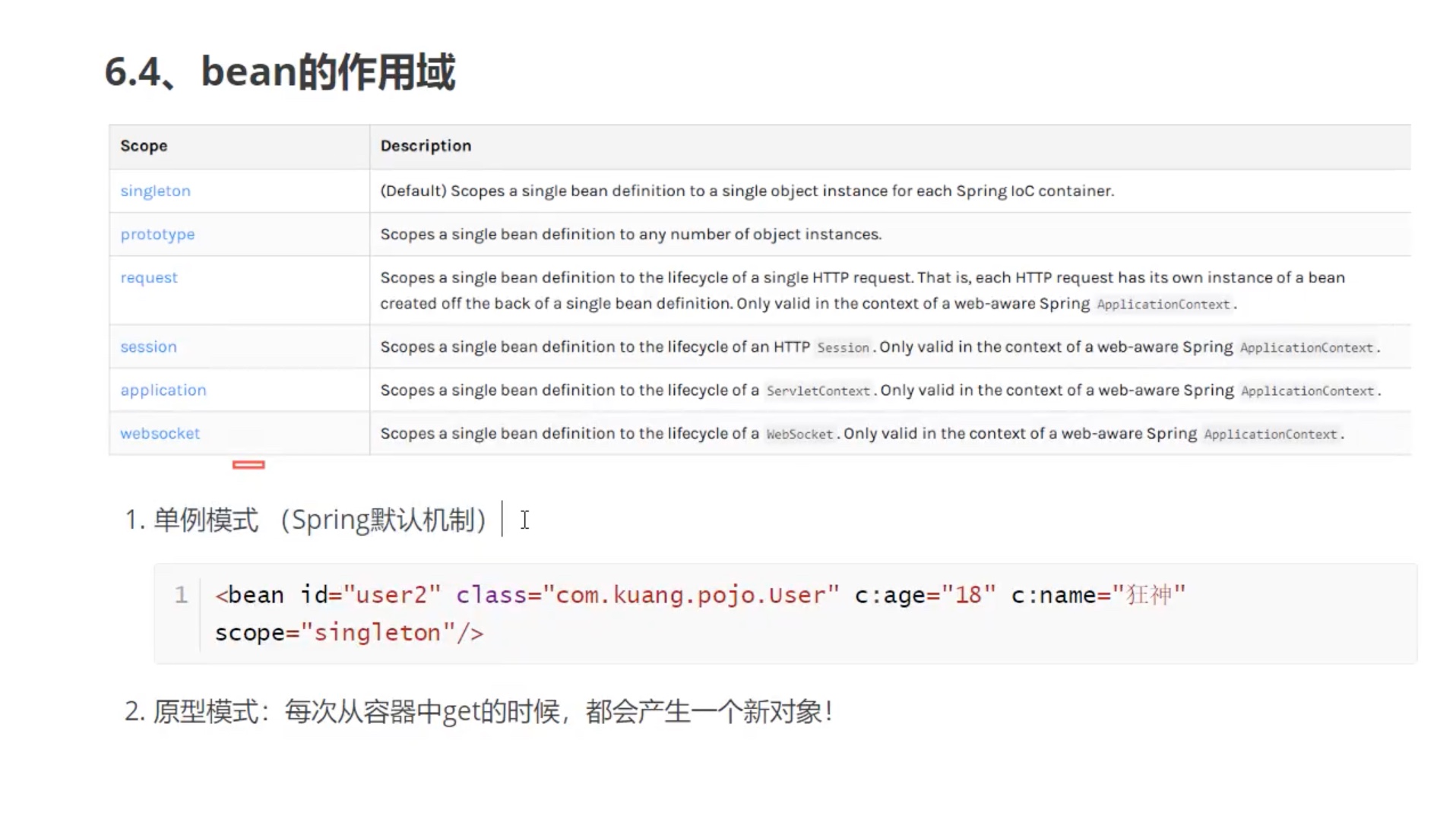Click the websocket scope link

(x=160, y=433)
